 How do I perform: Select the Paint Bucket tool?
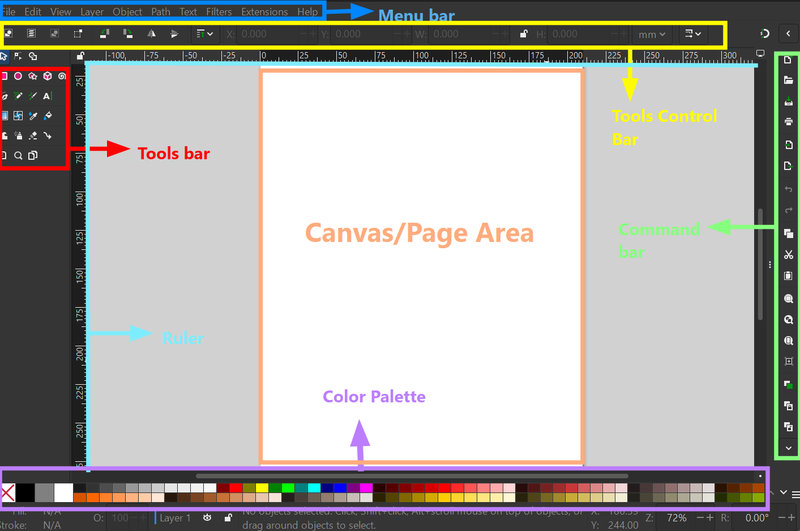click(47, 116)
